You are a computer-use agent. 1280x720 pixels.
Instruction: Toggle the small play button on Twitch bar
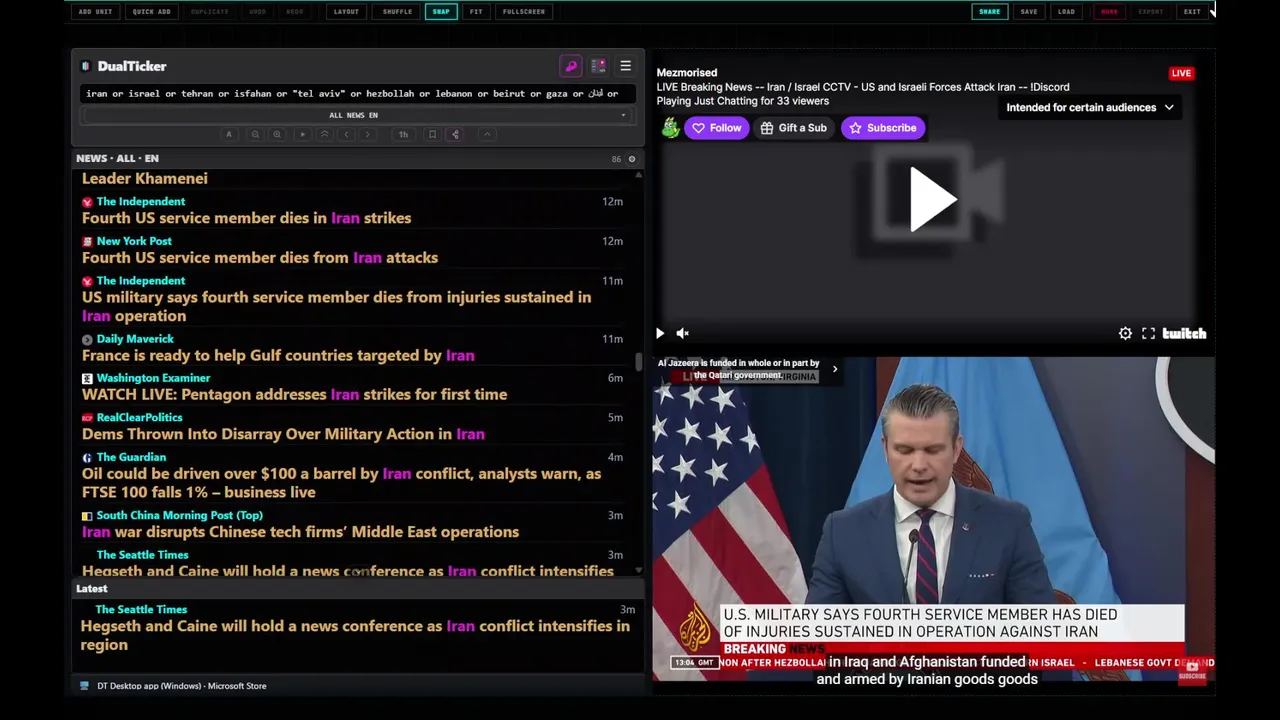pyautogui.click(x=660, y=334)
